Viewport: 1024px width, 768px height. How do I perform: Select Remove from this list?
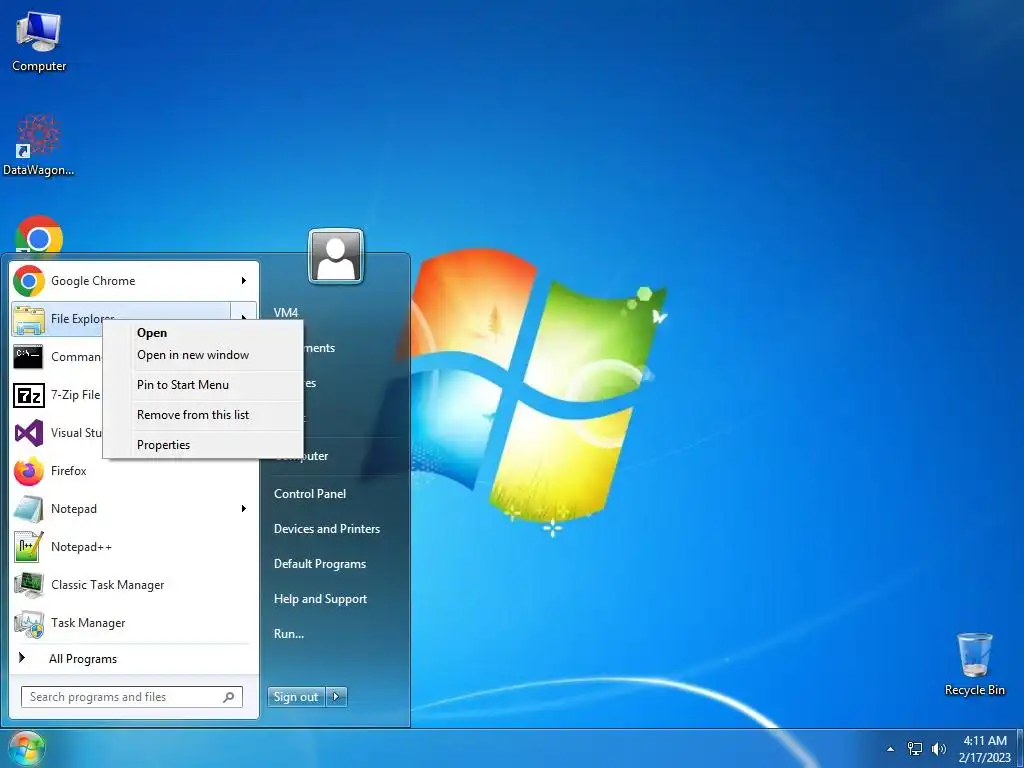coord(193,415)
